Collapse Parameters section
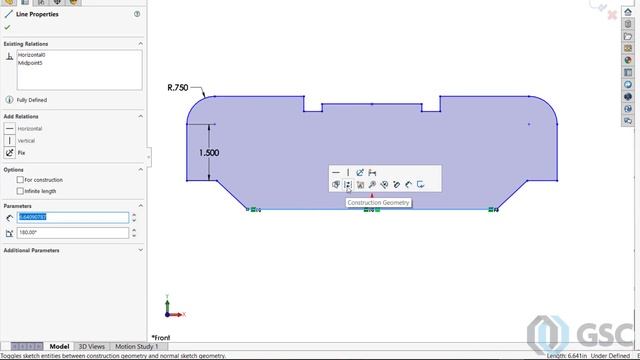 click(140, 206)
